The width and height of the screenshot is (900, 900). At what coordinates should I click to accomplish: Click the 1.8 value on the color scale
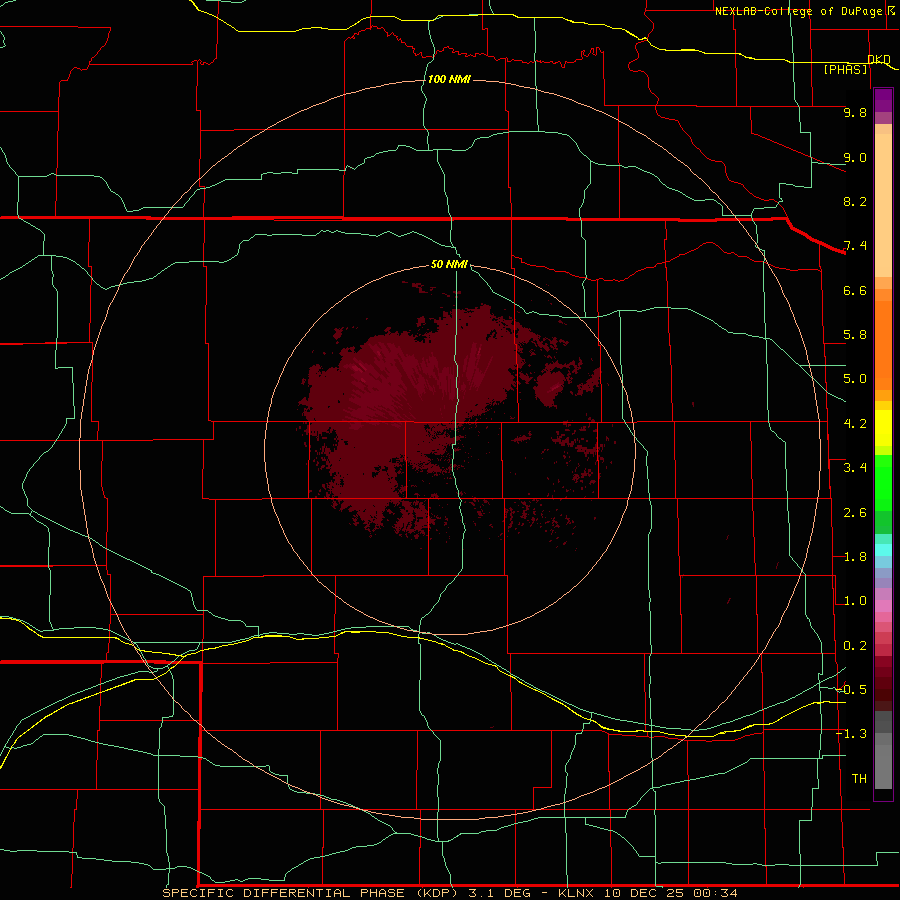point(855,557)
